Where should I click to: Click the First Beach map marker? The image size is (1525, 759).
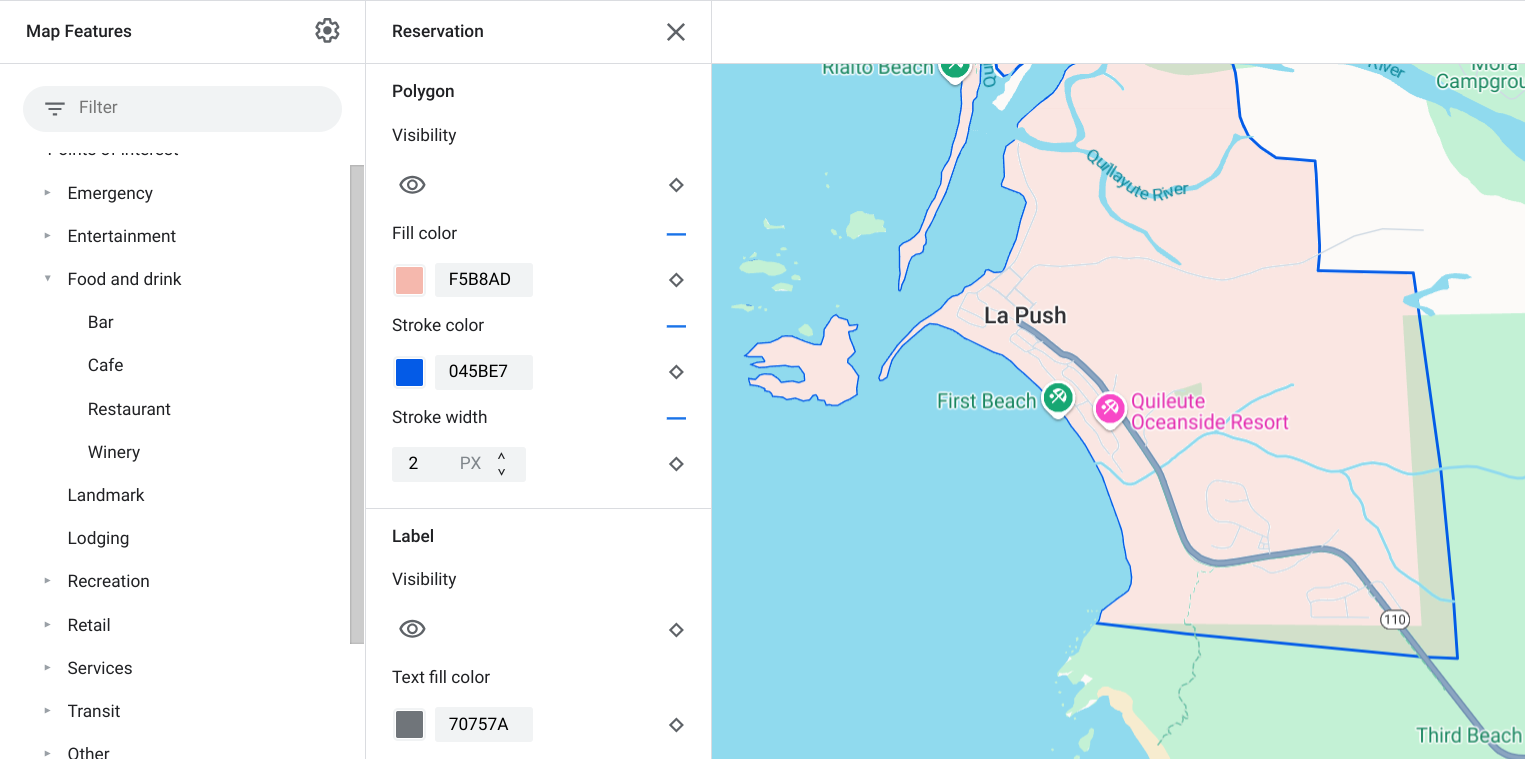[1058, 398]
